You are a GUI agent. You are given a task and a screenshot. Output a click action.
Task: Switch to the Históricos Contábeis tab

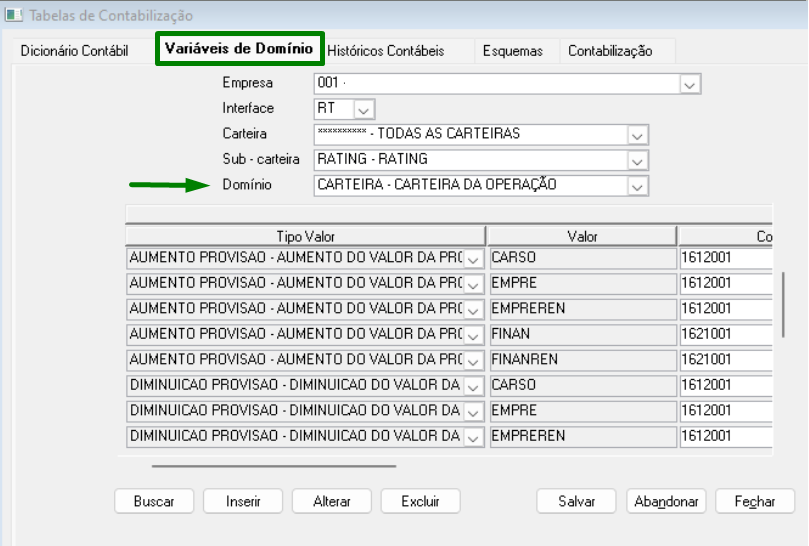pyautogui.click(x=385, y=51)
